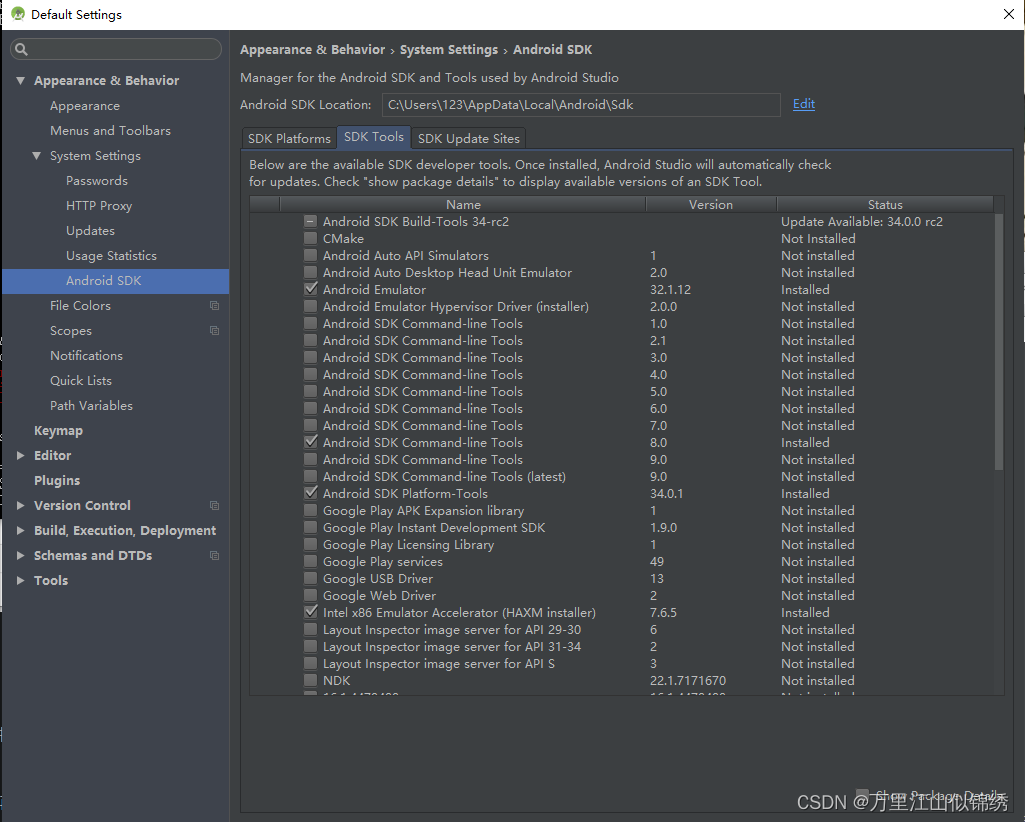The image size is (1025, 822).
Task: Open the Appearance settings page
Action: (x=84, y=106)
